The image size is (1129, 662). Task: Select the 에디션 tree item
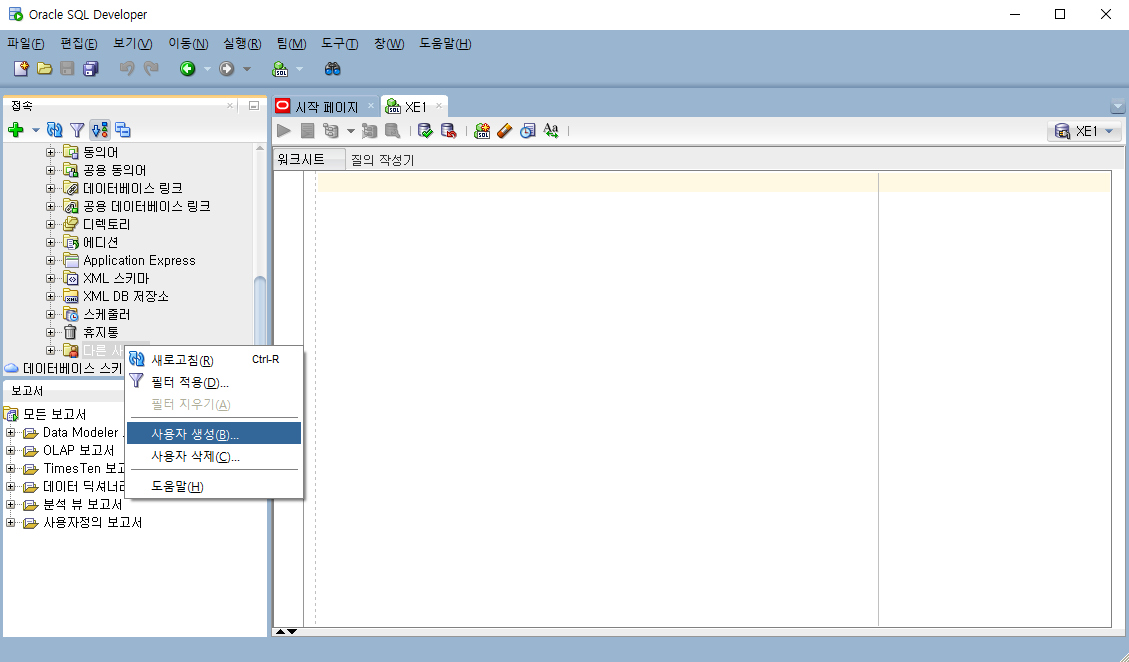[100, 242]
